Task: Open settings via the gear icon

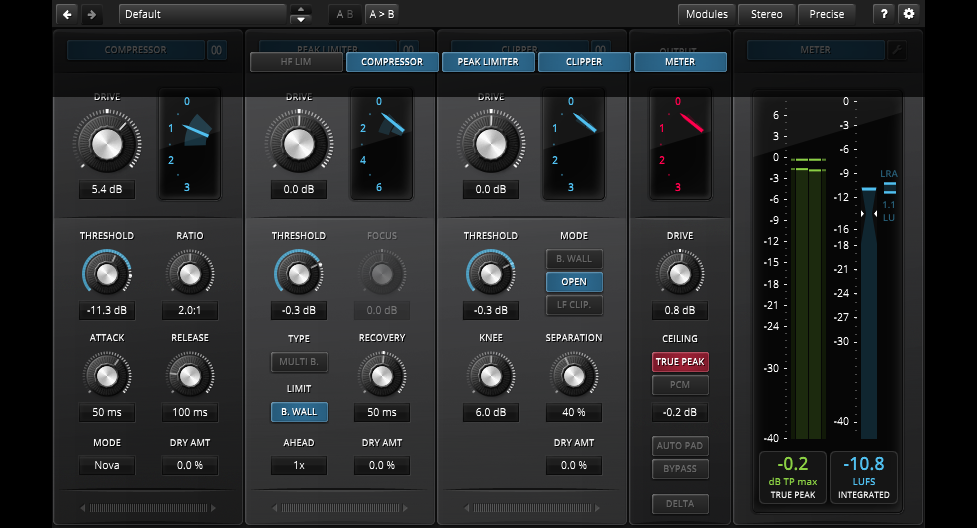Action: coord(908,14)
